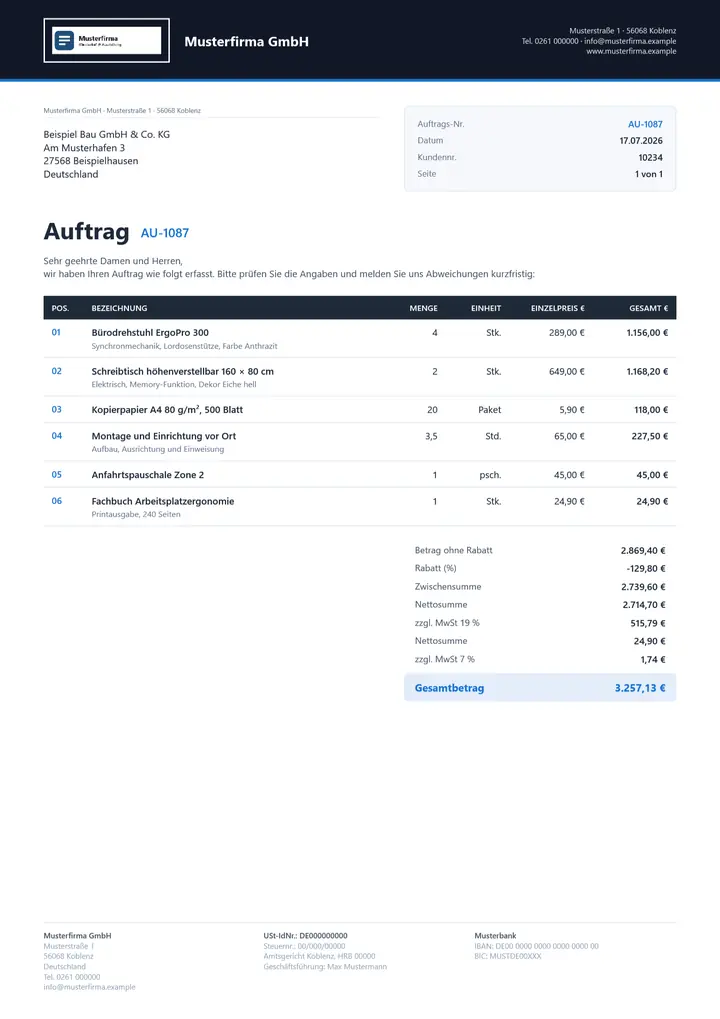The height and width of the screenshot is (1019, 720).
Task: Click the page indicator '1 von 1'
Action: click(649, 174)
